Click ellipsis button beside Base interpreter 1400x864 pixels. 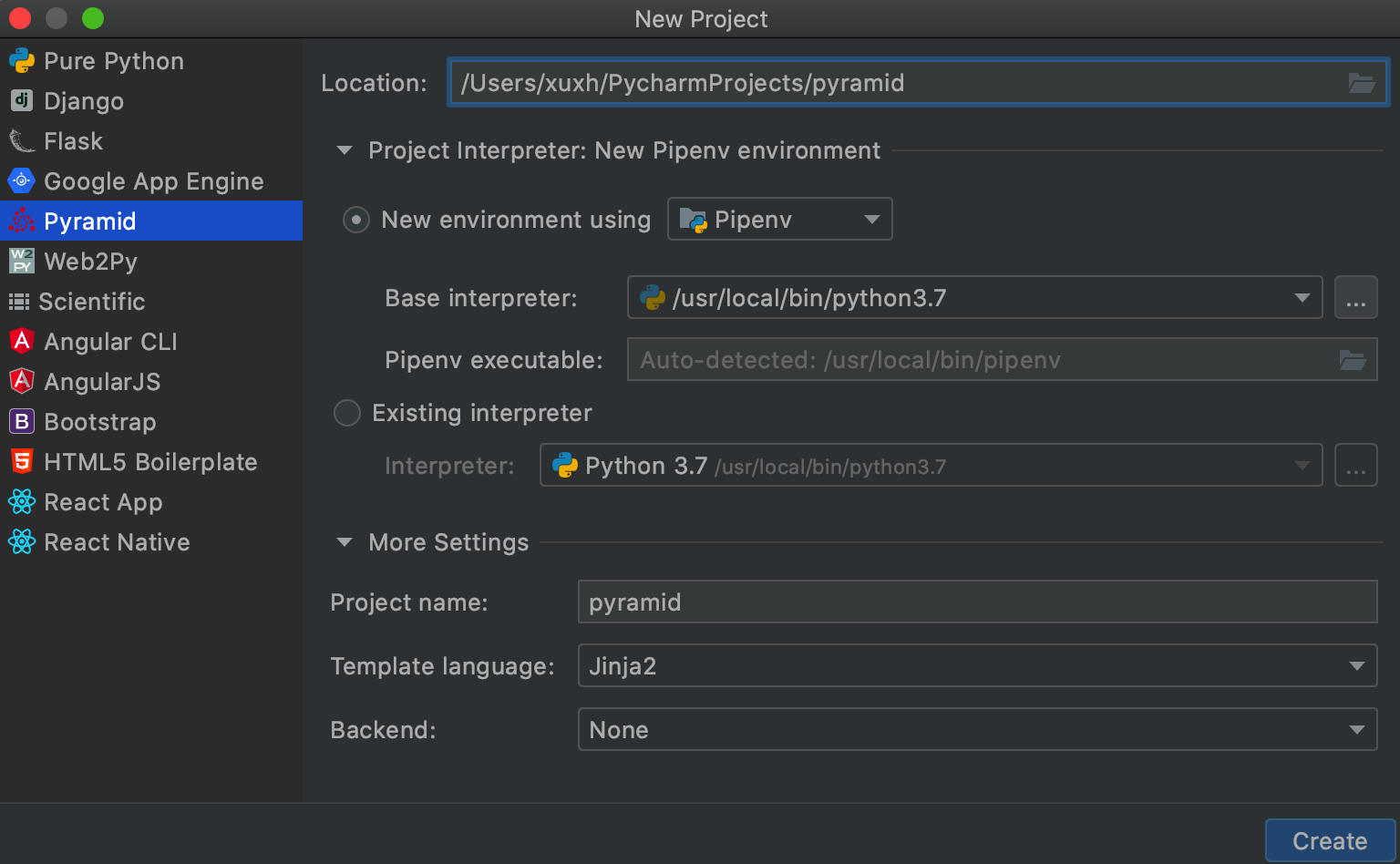1356,297
